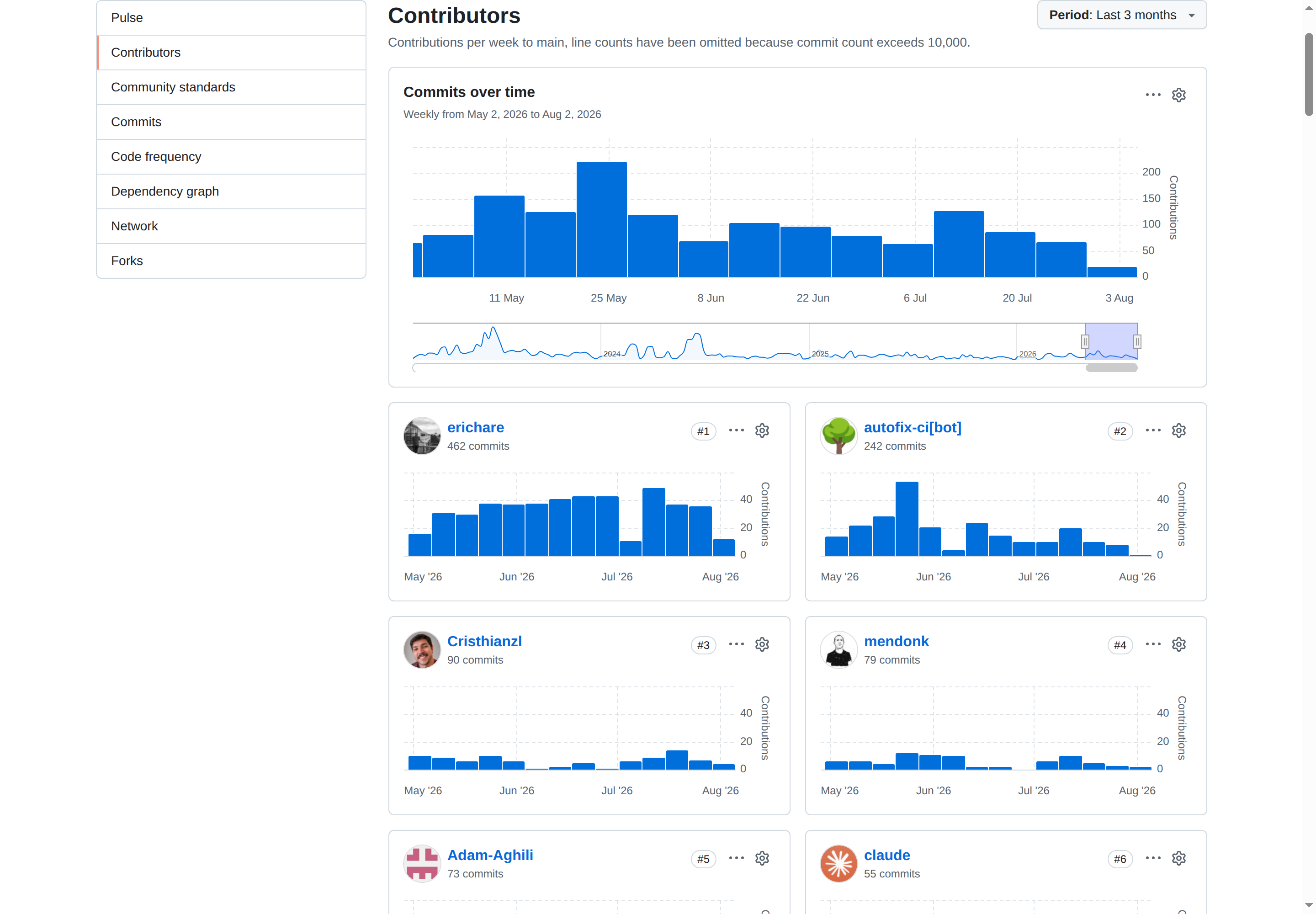The height and width of the screenshot is (914, 1316).
Task: Go to the Pulse insights page
Action: click(231, 18)
